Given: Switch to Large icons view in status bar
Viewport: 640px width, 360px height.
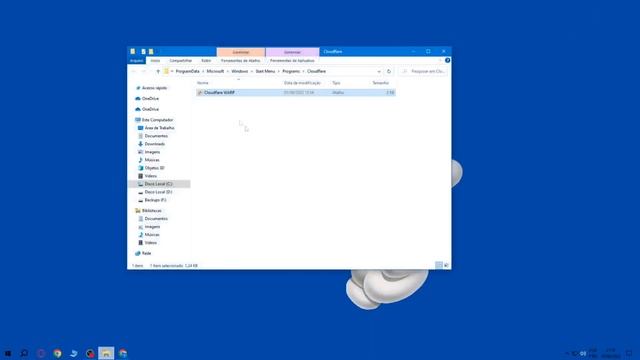Looking at the screenshot, I should [446, 265].
